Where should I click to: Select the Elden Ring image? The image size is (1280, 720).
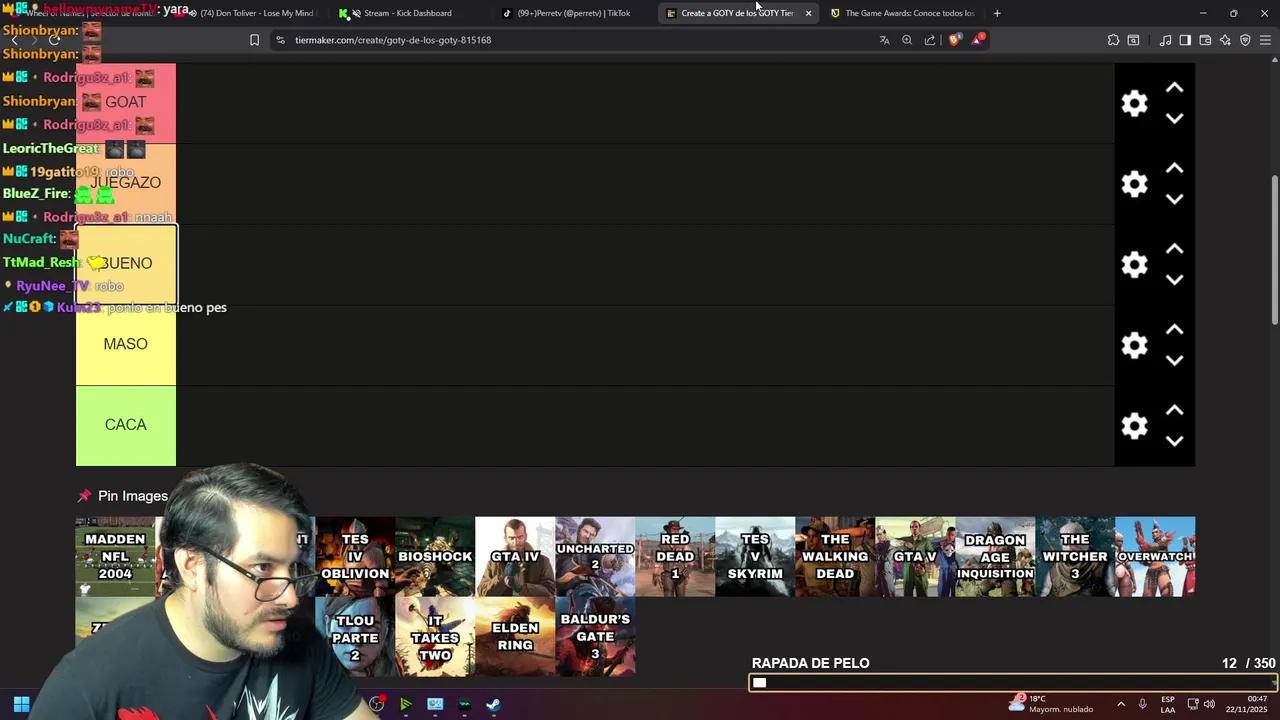click(515, 636)
